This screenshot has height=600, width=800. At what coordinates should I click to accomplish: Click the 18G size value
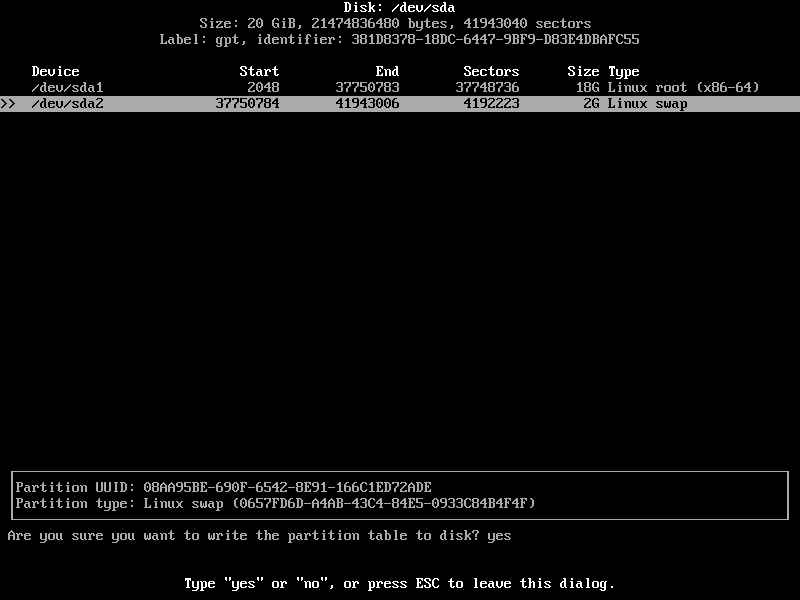[x=588, y=87]
